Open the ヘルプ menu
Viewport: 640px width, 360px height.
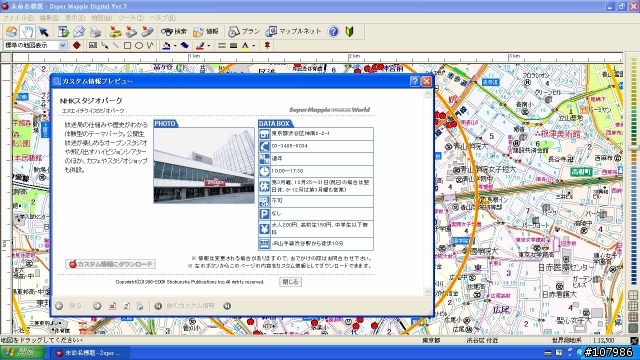click(x=162, y=18)
